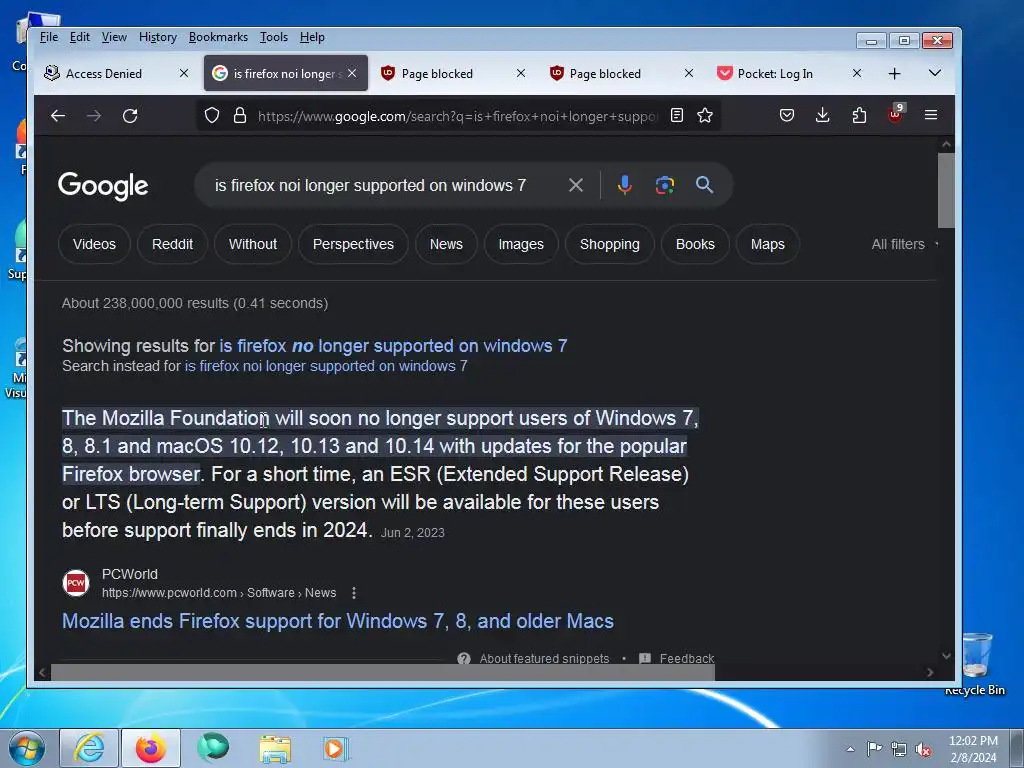Close the Access Denied tab
The image size is (1024, 768).
click(184, 73)
